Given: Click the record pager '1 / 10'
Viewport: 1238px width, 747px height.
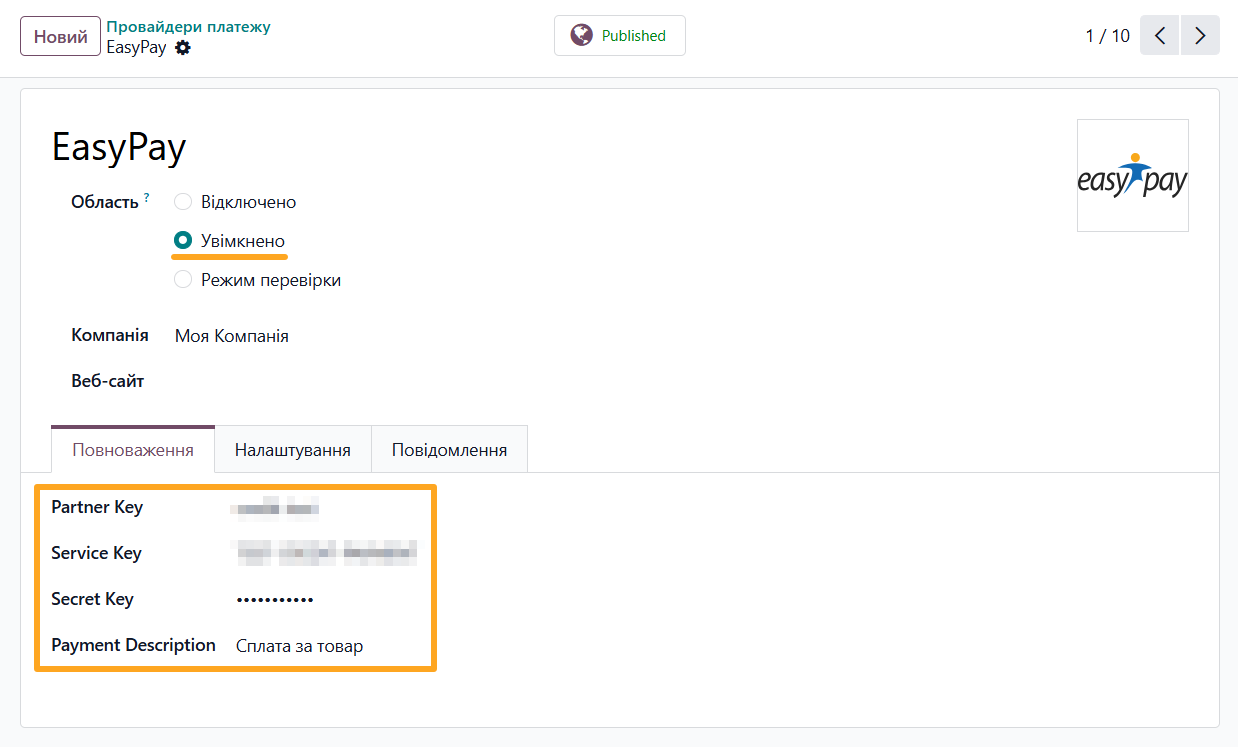Looking at the screenshot, I should coord(1107,36).
